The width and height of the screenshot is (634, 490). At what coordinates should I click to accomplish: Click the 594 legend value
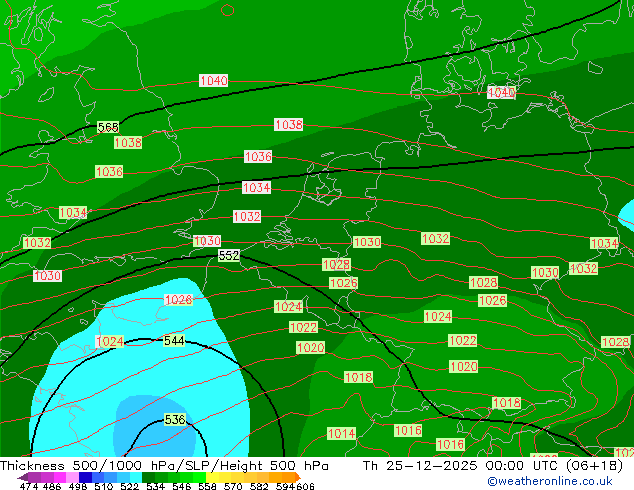[x=285, y=486]
